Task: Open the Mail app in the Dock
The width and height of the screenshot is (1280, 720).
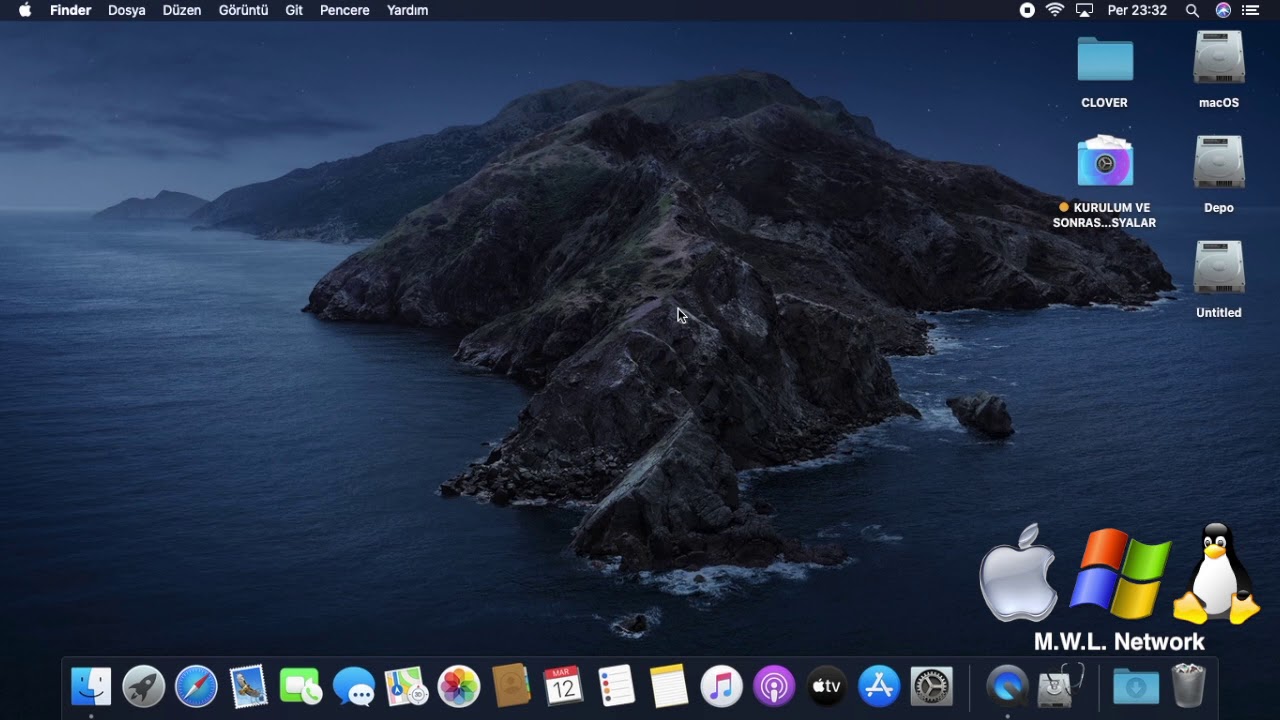Action: tap(248, 687)
